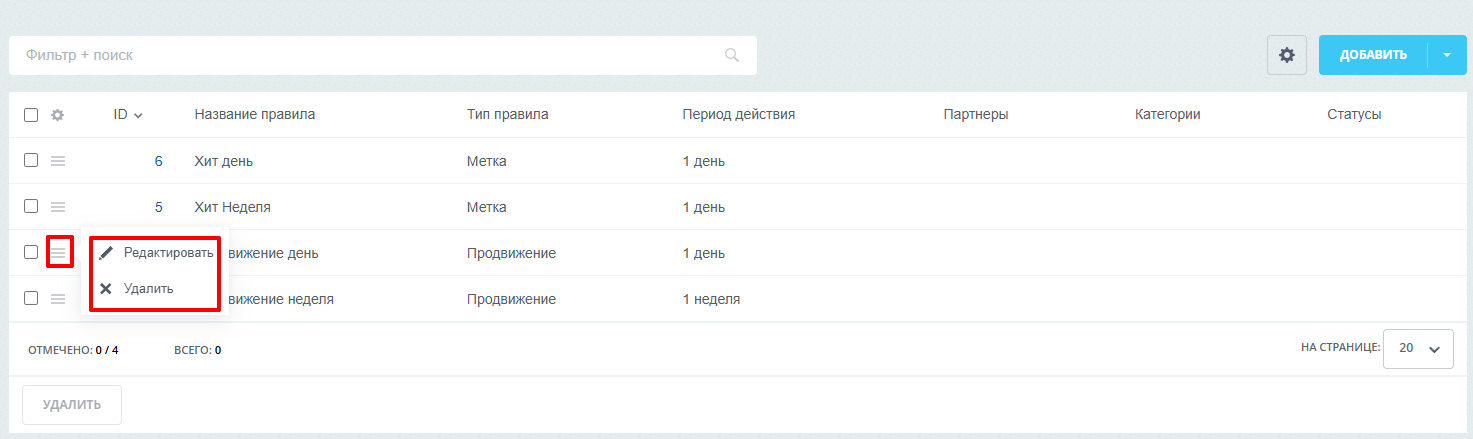Click the highlighted row menu icon for Продвижение день
1473x439 pixels.
tap(59, 253)
